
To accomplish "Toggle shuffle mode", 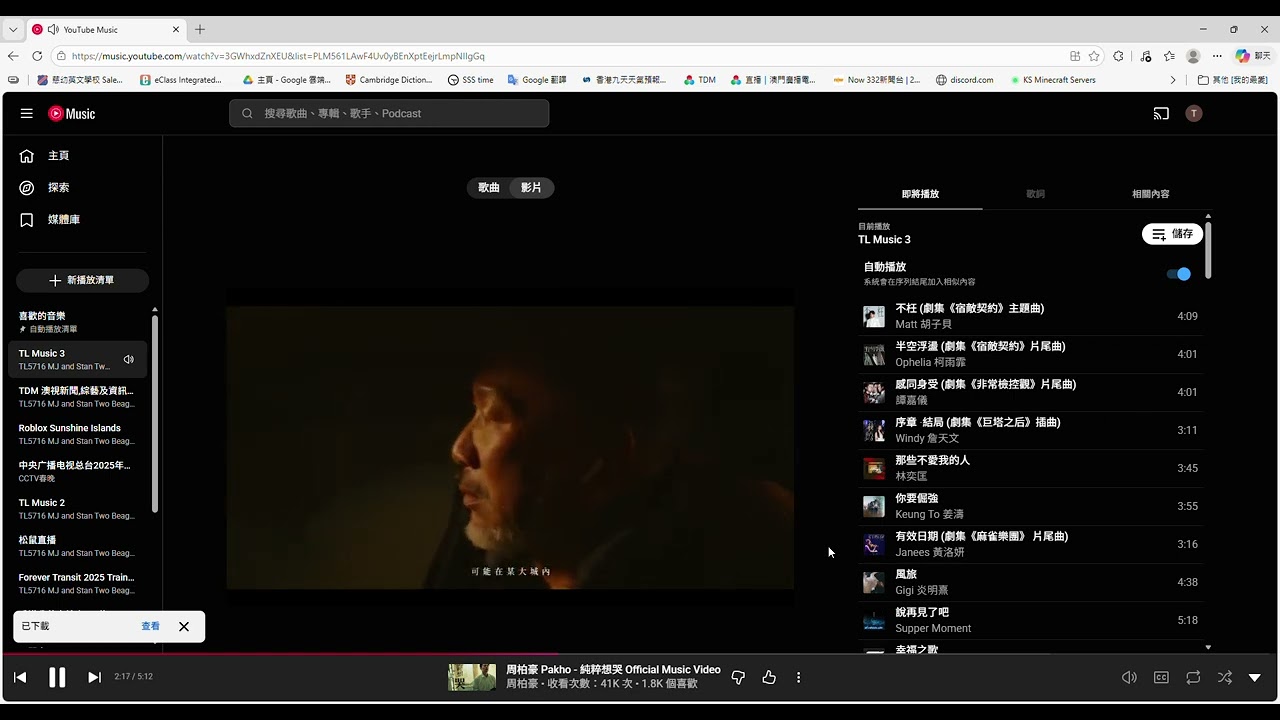I will (1225, 677).
